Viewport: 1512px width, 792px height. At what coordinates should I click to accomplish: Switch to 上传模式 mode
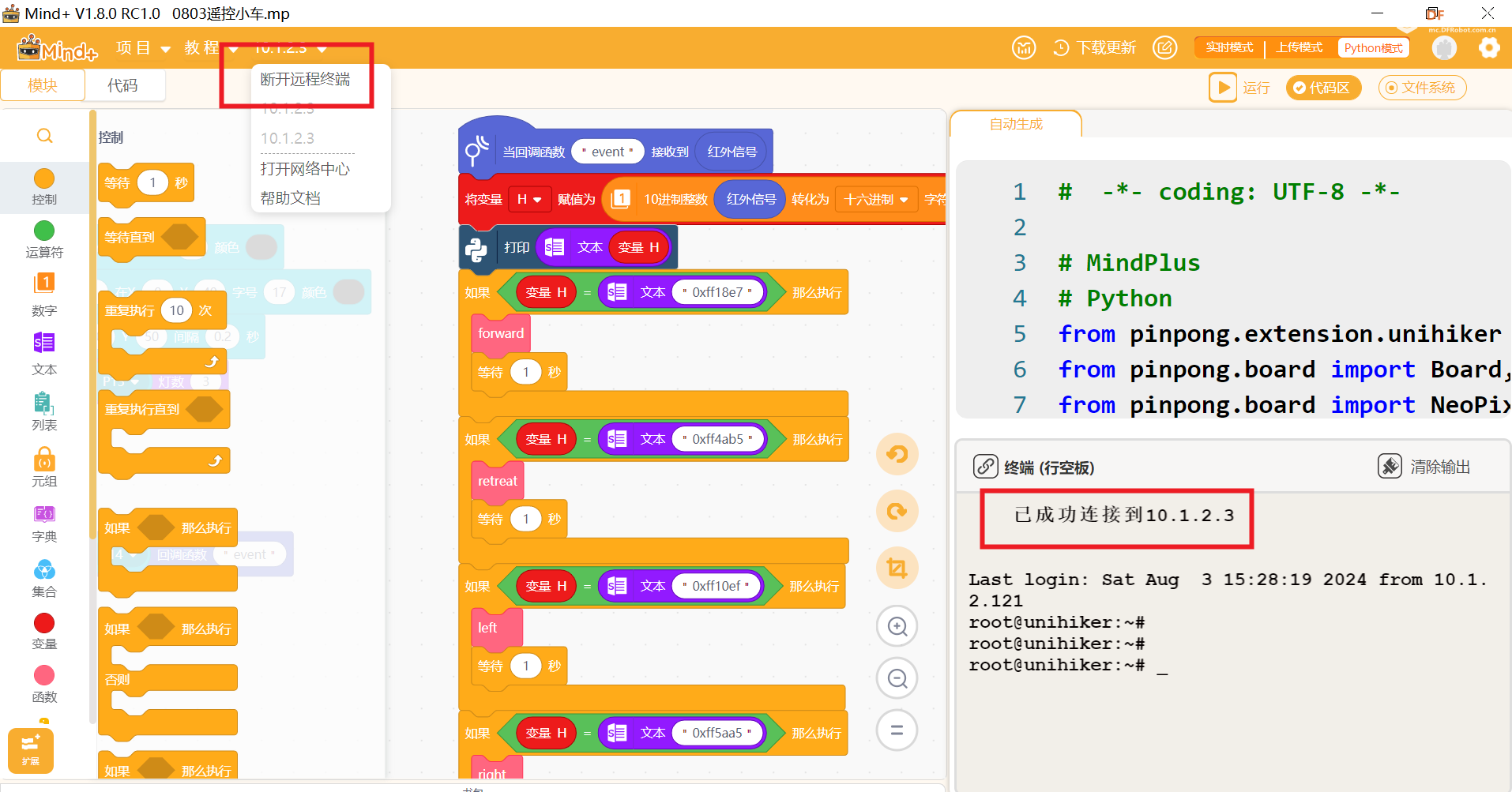[1299, 48]
